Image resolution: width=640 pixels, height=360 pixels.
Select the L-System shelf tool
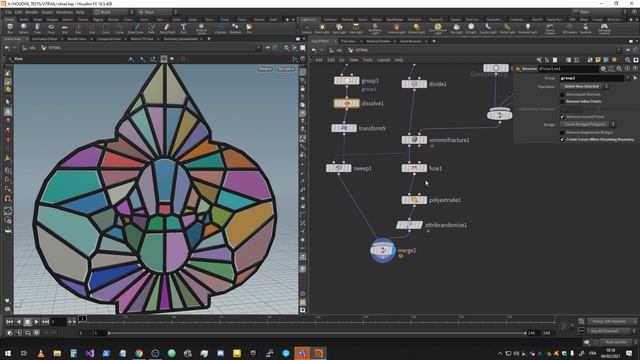[x=220, y=28]
